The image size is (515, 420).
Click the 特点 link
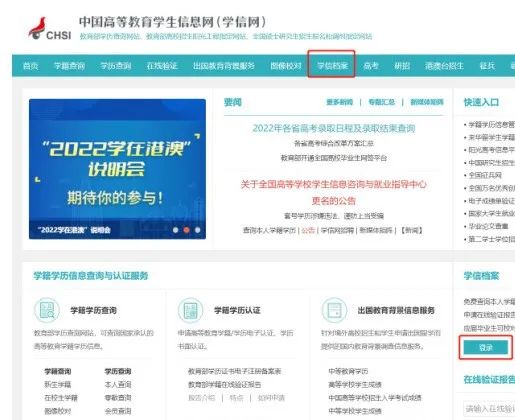[236, 398]
